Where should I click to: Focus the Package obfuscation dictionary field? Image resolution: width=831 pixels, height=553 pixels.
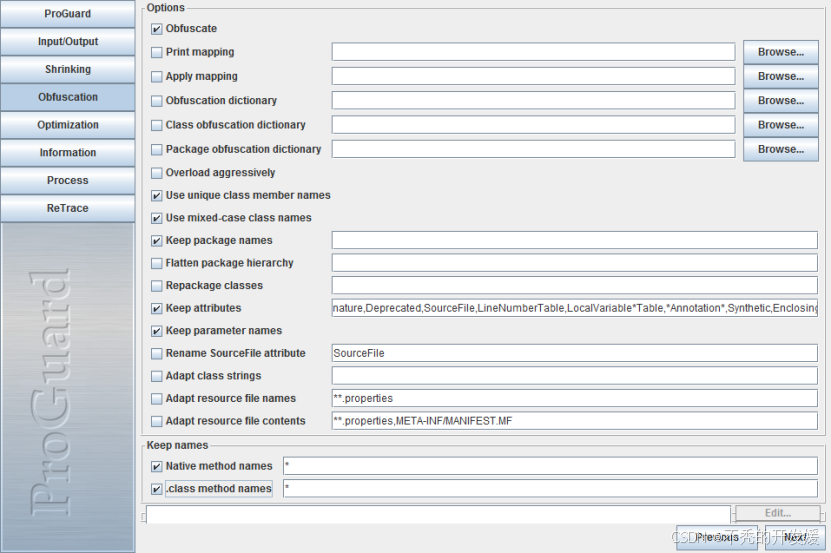pyautogui.click(x=533, y=150)
